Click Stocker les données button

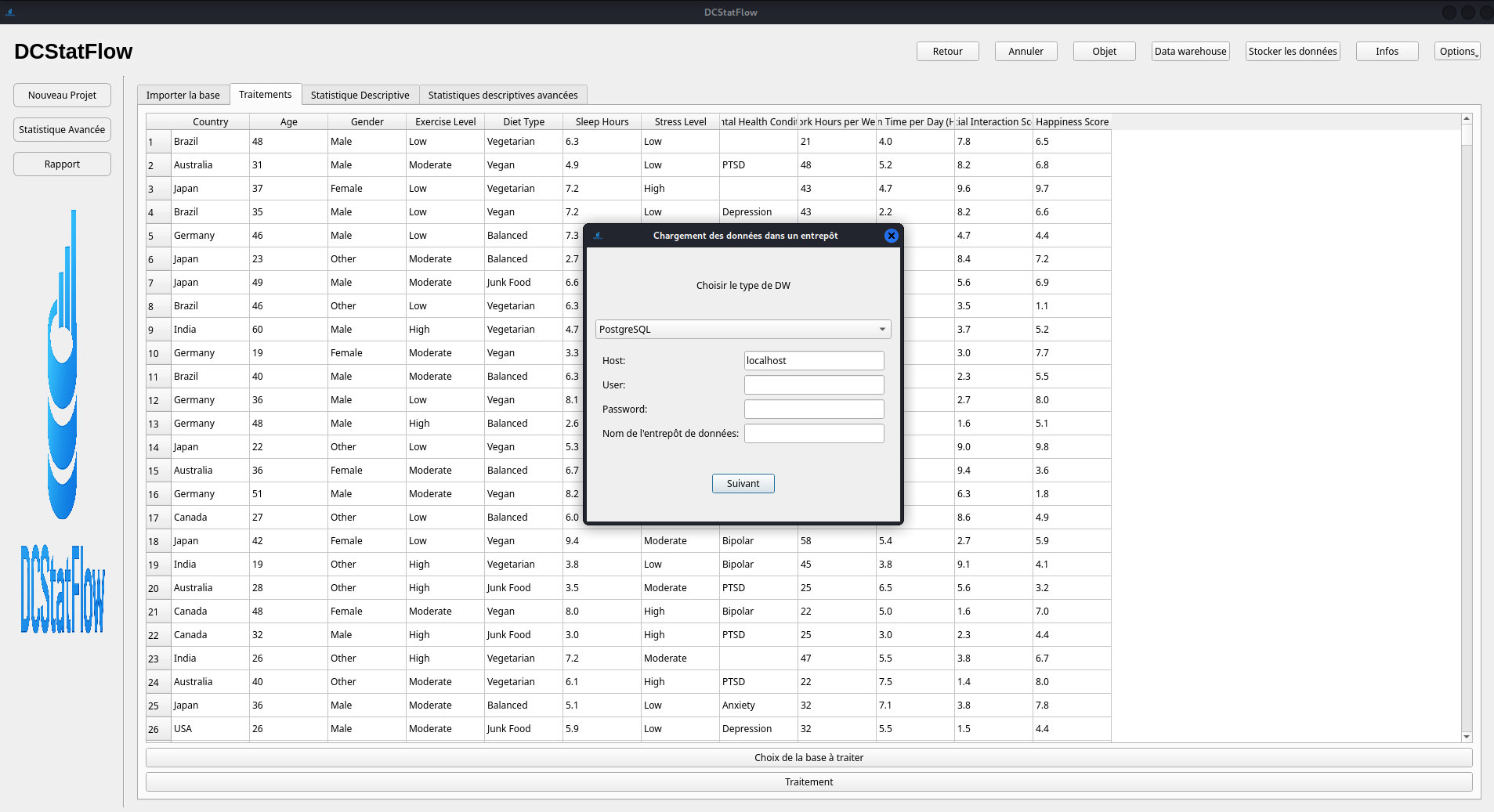[x=1292, y=52]
